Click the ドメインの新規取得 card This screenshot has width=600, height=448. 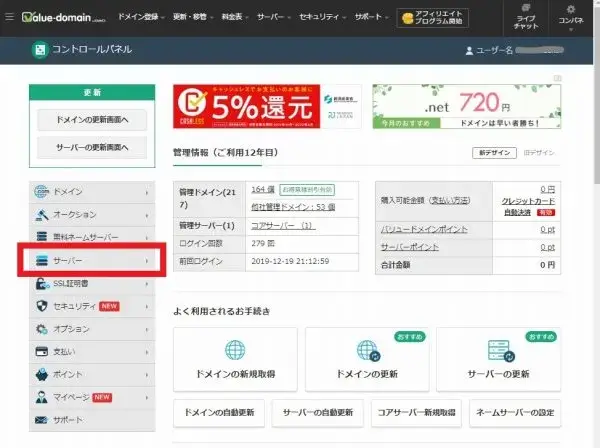click(x=235, y=359)
